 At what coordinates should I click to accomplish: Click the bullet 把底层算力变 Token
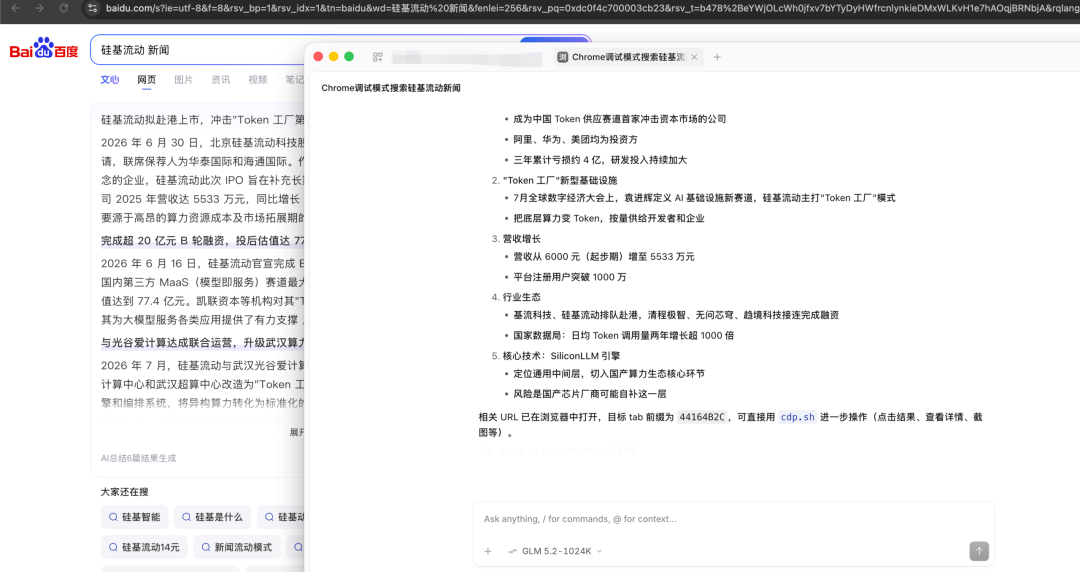(x=609, y=218)
